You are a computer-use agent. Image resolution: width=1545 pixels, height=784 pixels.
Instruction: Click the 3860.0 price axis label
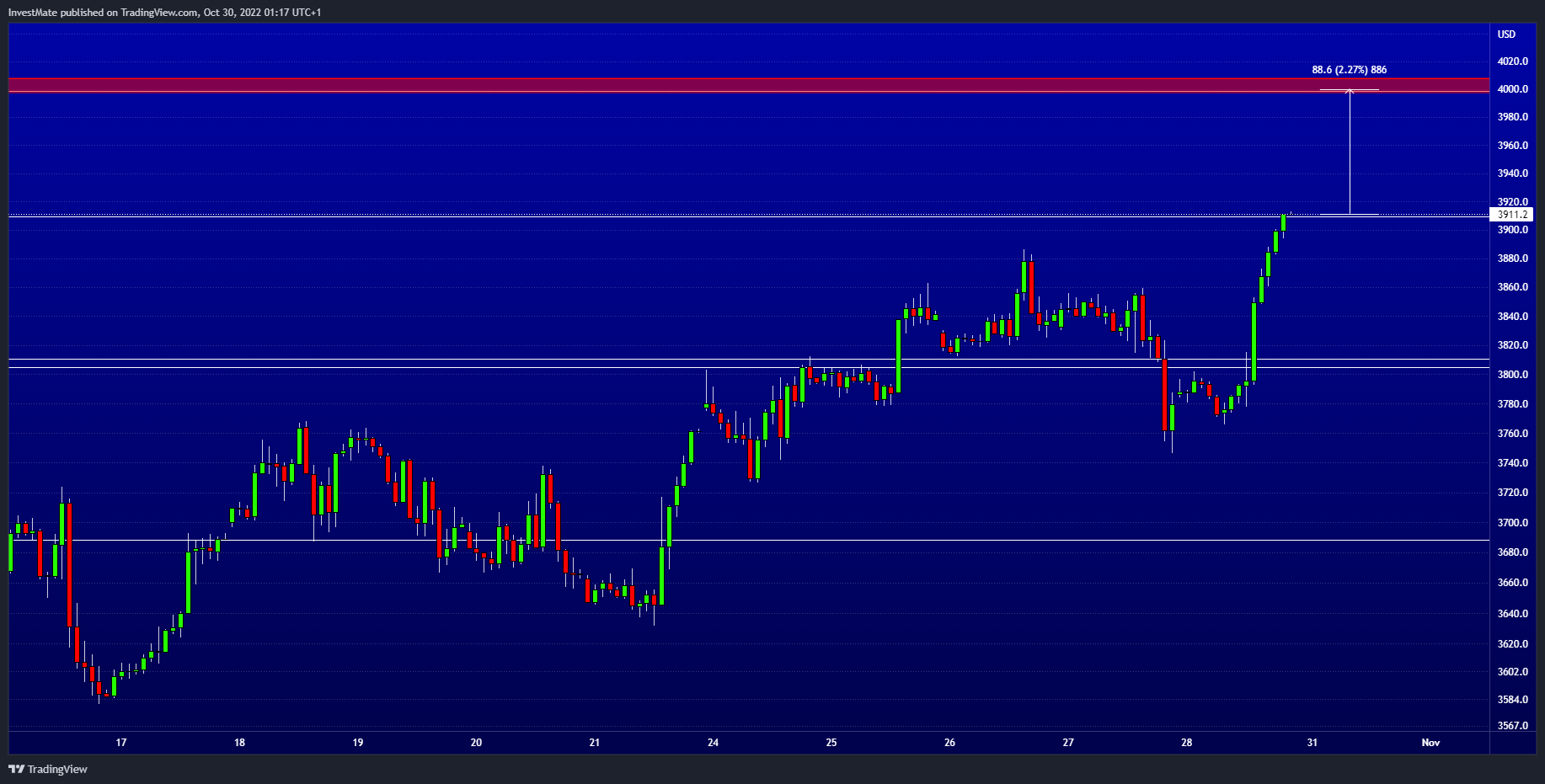[1513, 287]
